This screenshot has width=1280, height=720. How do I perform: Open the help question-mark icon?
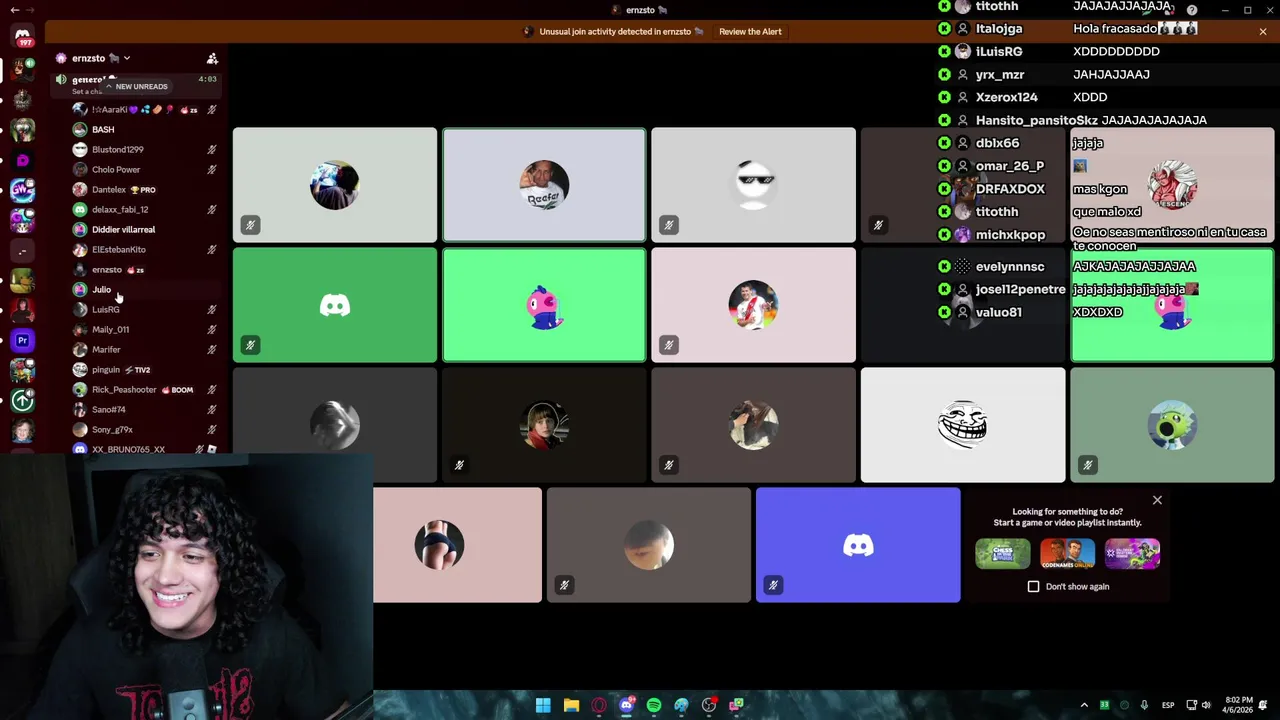tap(1192, 10)
